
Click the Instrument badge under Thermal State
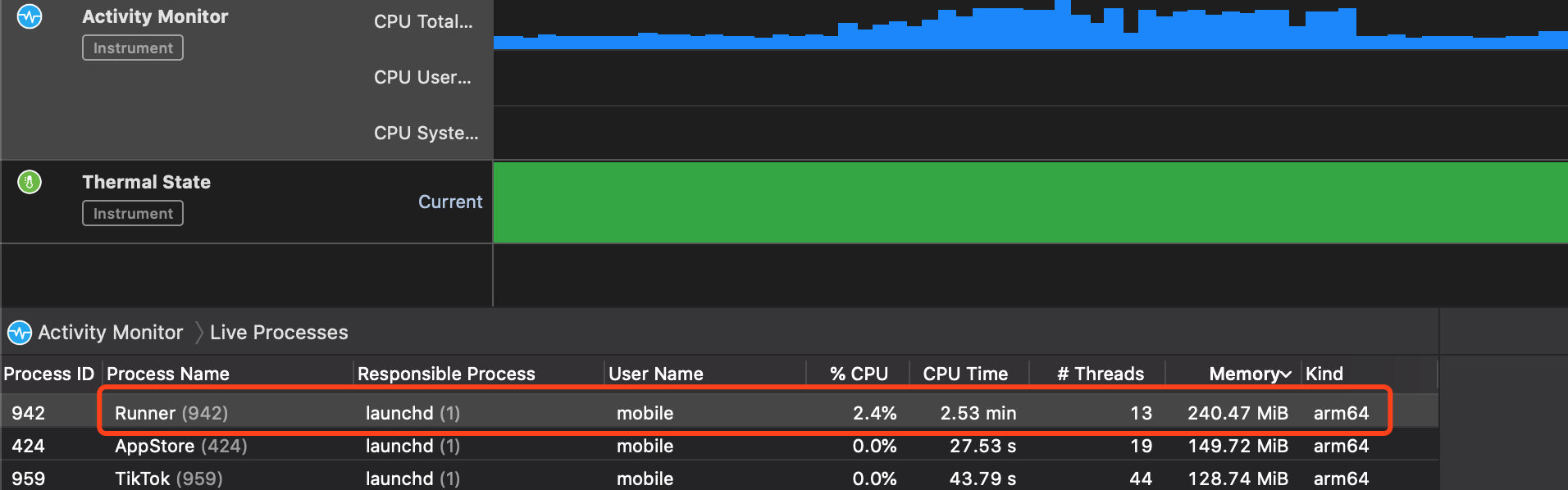(x=132, y=213)
